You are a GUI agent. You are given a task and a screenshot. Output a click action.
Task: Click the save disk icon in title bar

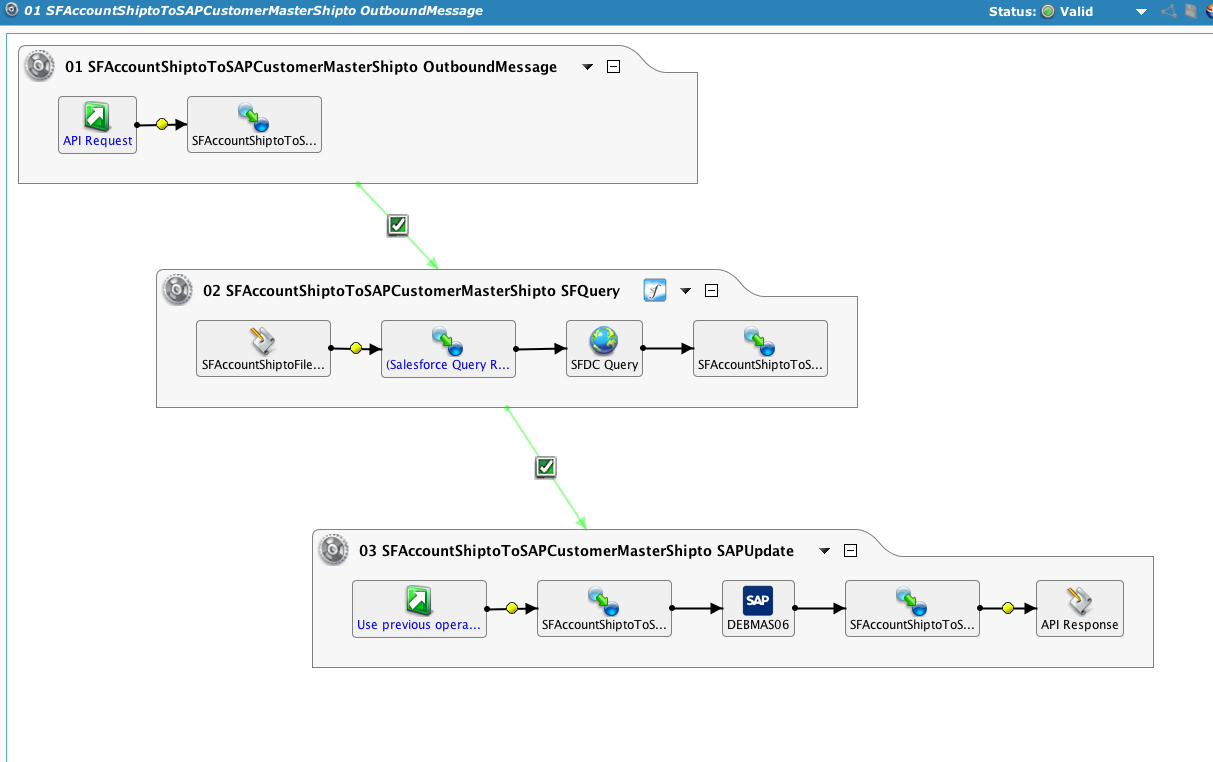tap(1190, 12)
